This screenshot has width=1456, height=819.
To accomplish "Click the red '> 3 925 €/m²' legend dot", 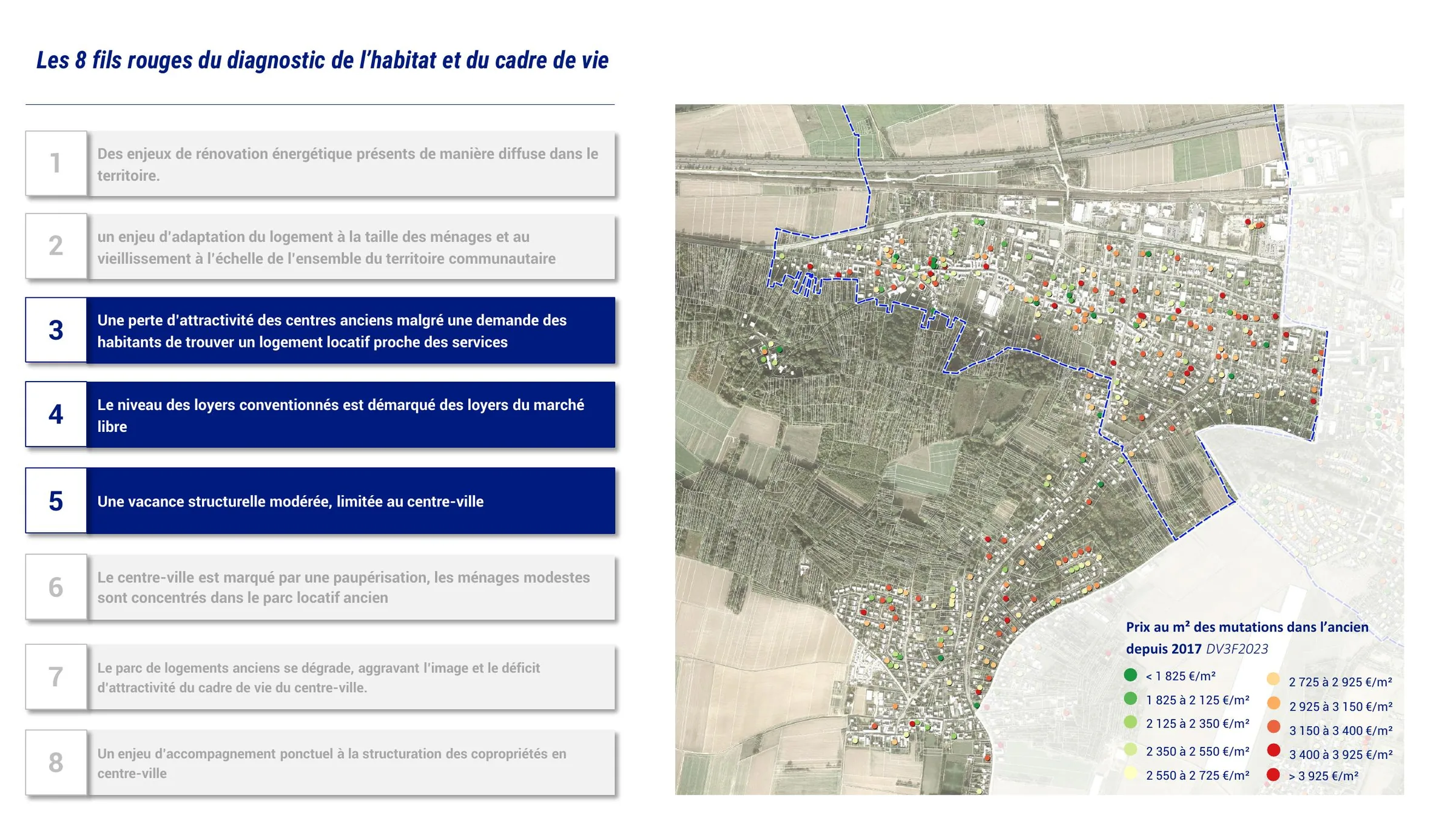I will click(x=1273, y=775).
